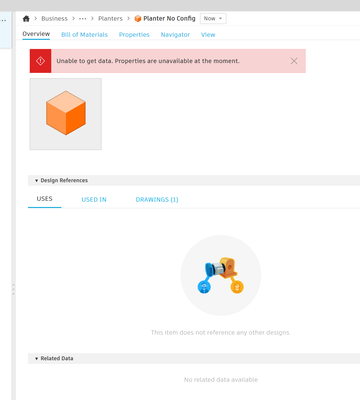Click the 'Unable to get data' error message text

(x=148, y=61)
